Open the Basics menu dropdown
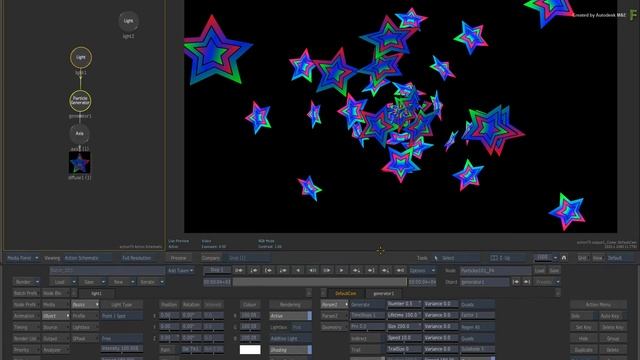This screenshot has width=640, height=360. point(85,304)
